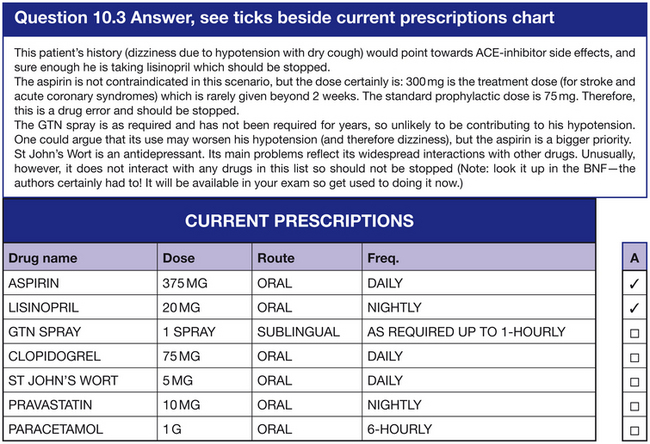650x444 pixels.
Task: Tick the Clopidogrel checkbox
Action: click(x=634, y=357)
